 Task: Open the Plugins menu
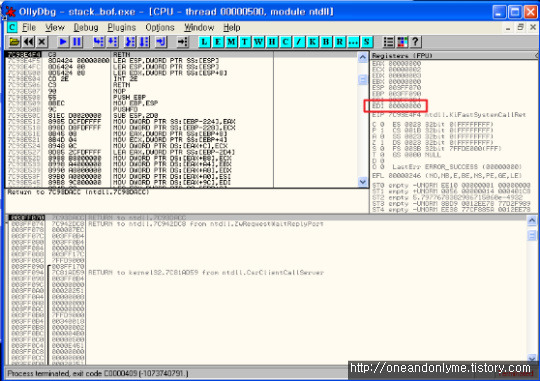pos(122,27)
